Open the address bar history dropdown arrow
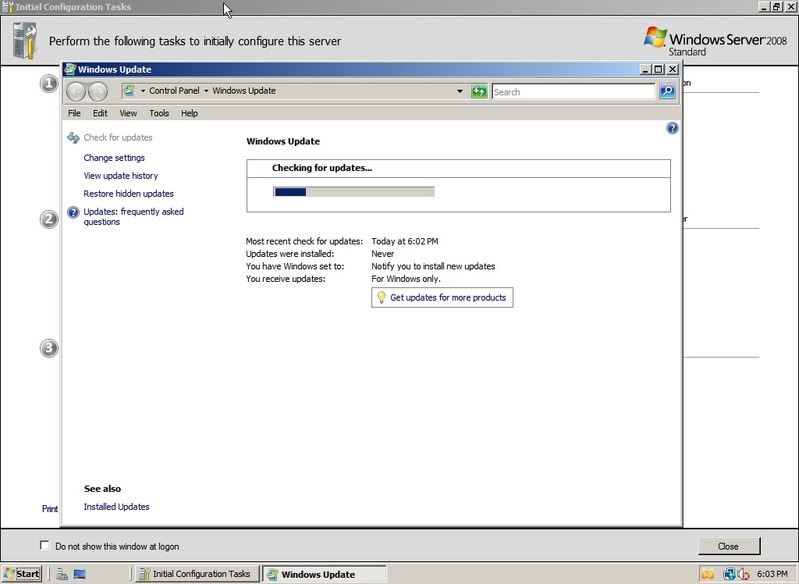The image size is (799, 584). [460, 91]
